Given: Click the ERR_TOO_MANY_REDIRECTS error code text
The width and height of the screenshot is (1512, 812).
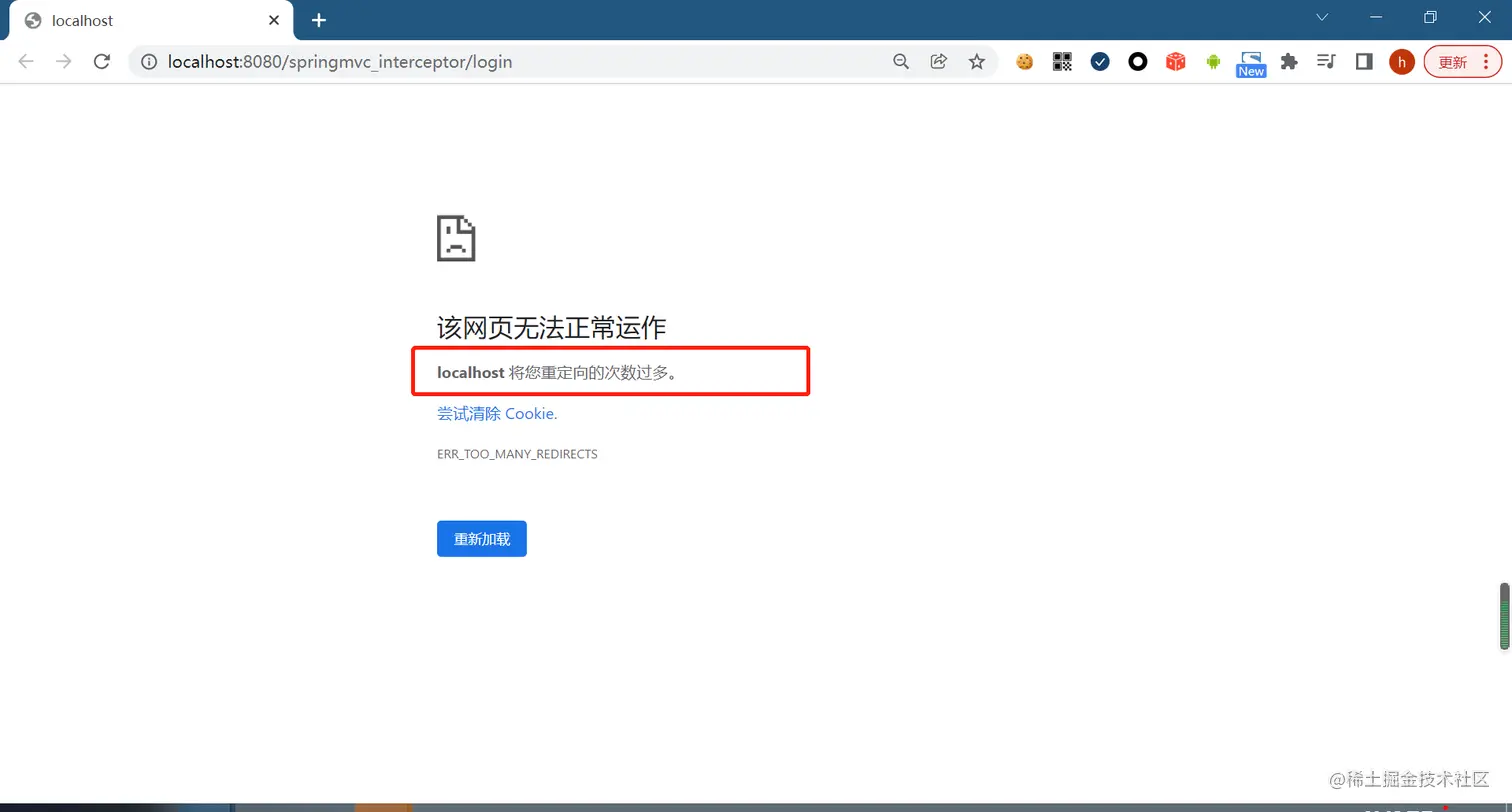Looking at the screenshot, I should [517, 454].
